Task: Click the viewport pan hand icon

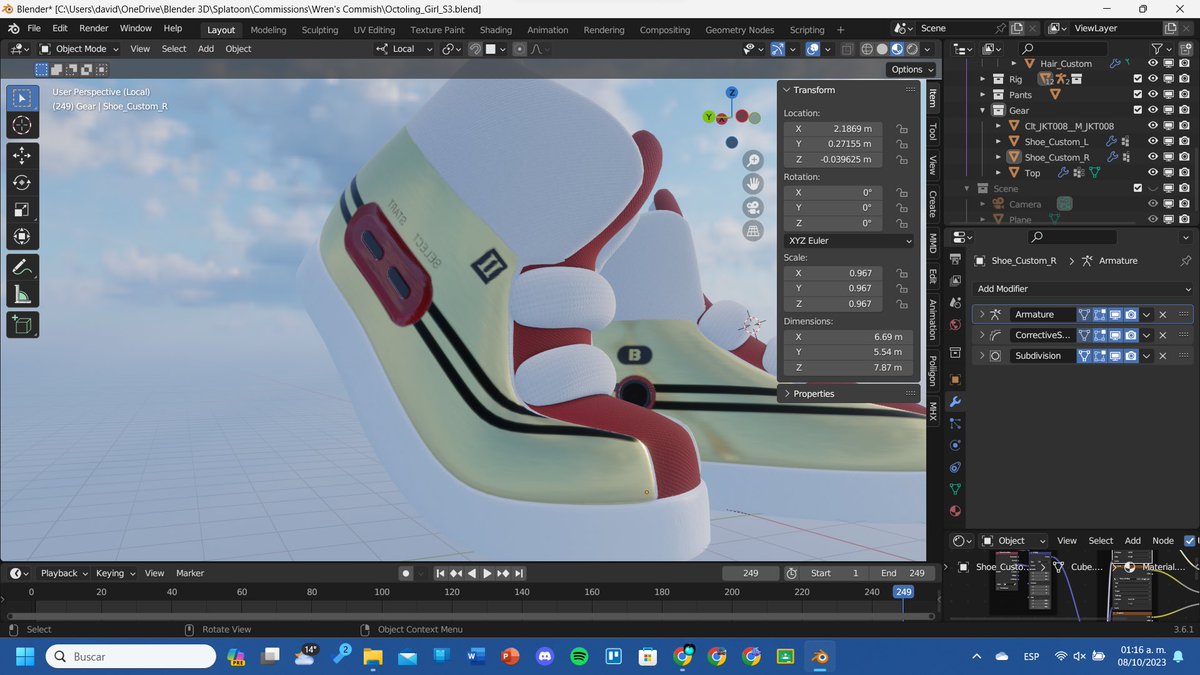Action: (x=753, y=184)
